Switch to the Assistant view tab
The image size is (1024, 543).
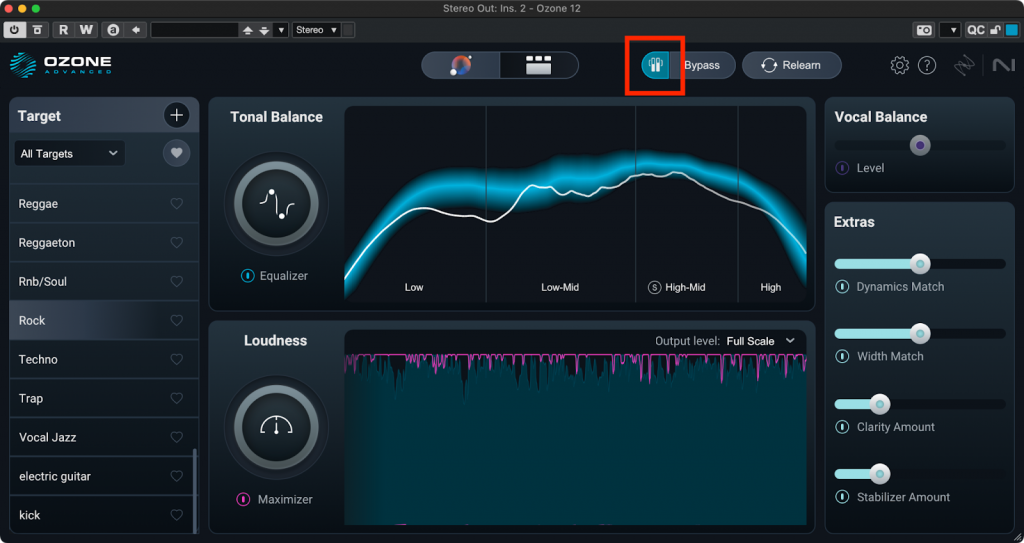point(461,66)
